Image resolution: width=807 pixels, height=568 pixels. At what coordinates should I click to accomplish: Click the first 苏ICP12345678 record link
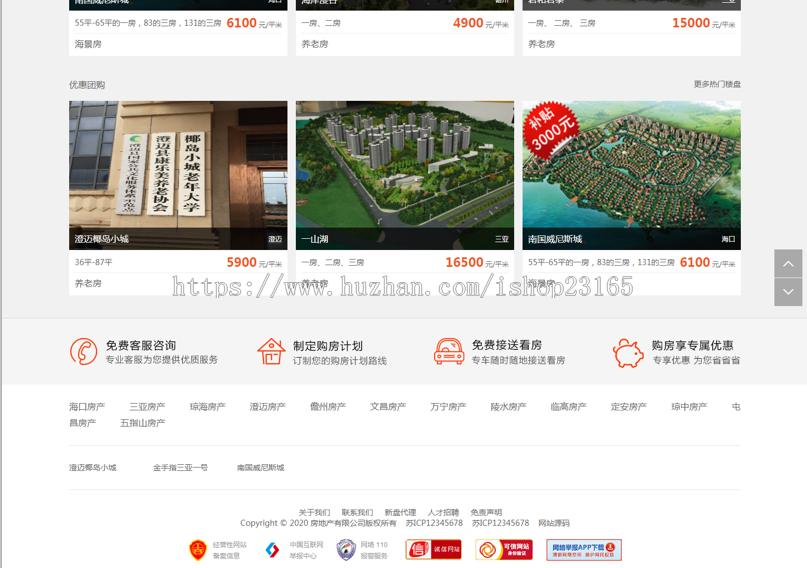(434, 523)
